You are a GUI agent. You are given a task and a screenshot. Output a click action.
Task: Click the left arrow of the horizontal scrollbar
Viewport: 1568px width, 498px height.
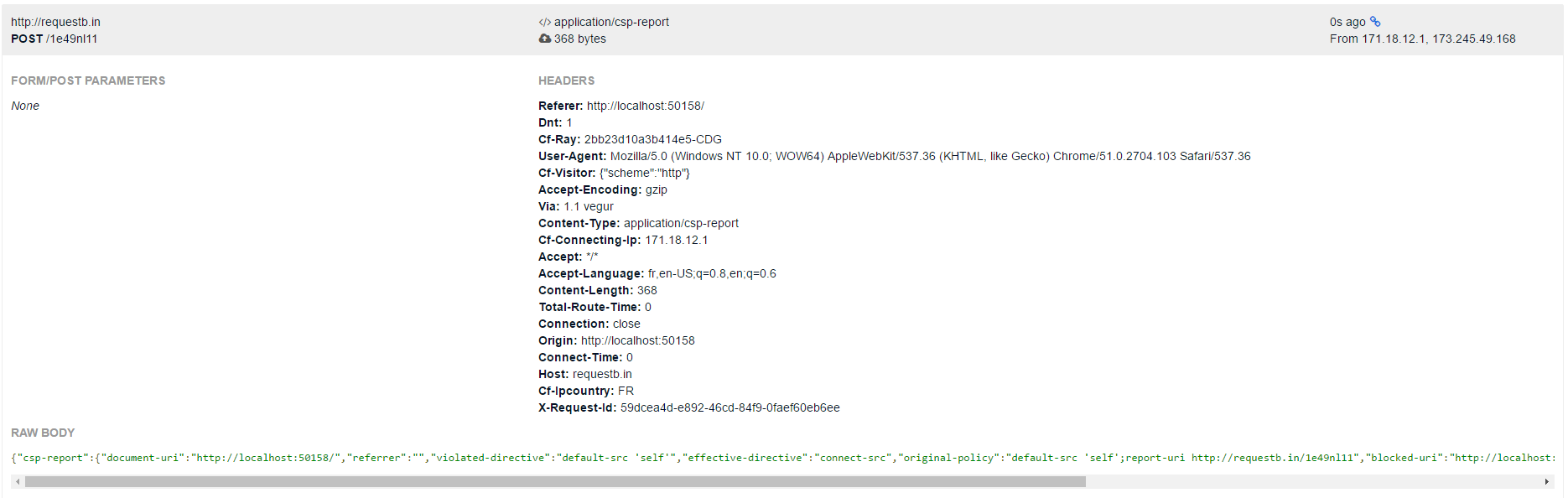(18, 482)
